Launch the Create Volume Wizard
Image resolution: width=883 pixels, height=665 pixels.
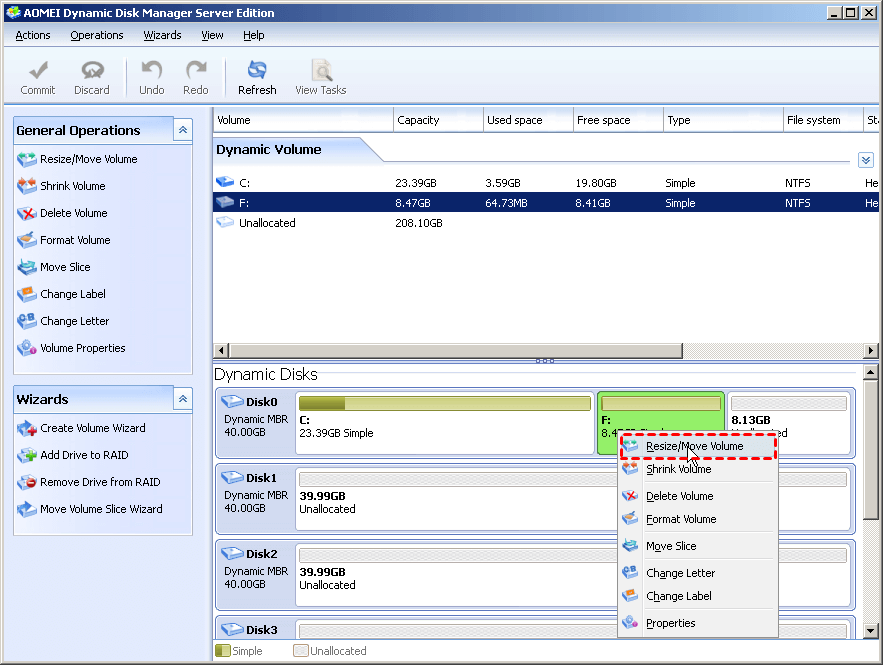(92, 428)
